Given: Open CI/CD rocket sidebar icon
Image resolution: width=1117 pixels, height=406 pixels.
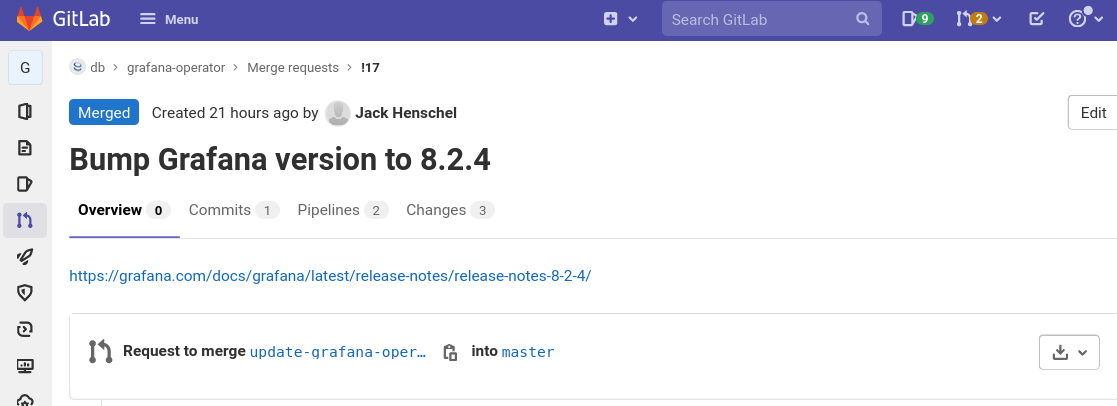Looking at the screenshot, I should pyautogui.click(x=25, y=256).
